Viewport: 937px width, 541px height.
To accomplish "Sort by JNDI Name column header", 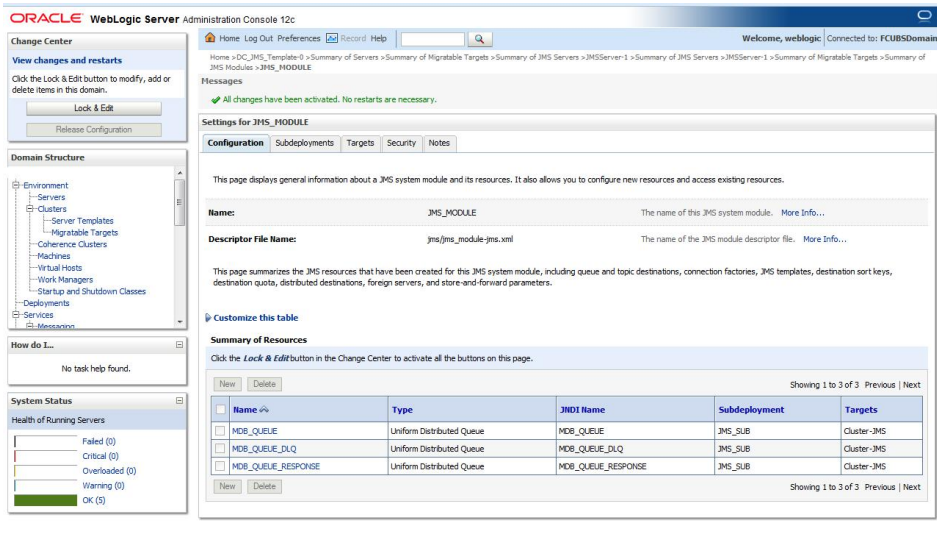I will 582,409.
